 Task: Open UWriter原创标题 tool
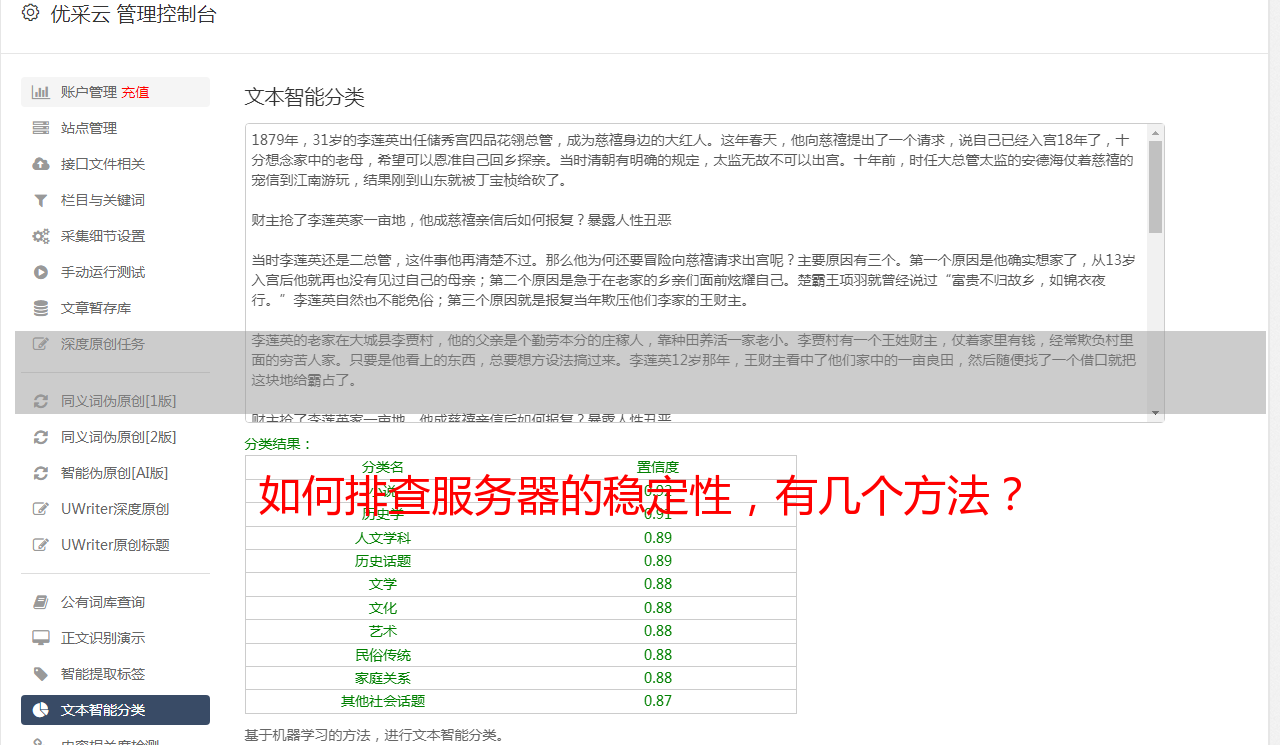tap(115, 545)
